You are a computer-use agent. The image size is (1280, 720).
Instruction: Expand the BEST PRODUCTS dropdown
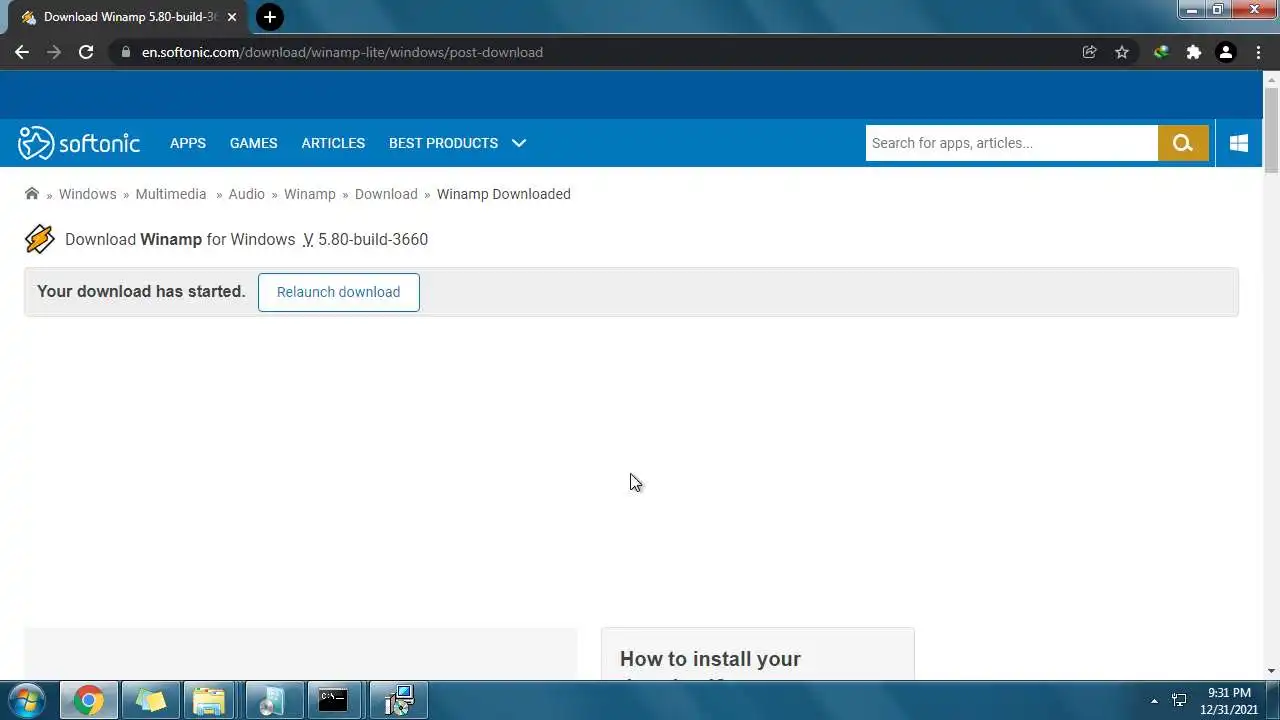(457, 143)
